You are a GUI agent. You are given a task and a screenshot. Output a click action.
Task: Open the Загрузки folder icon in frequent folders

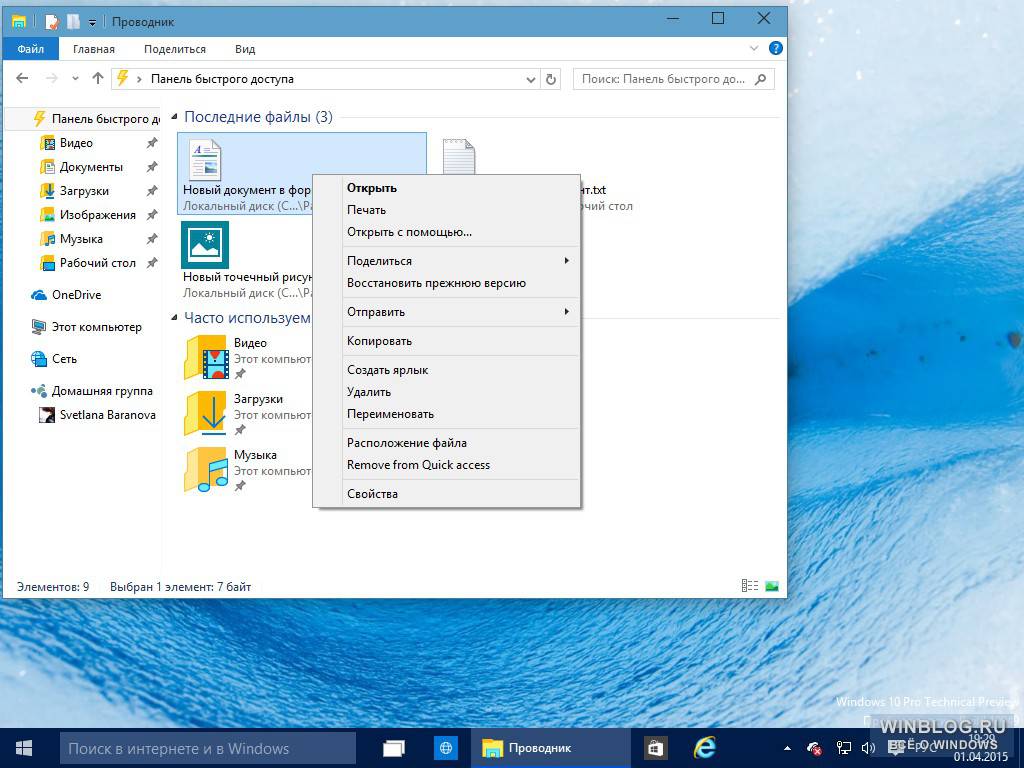pyautogui.click(x=206, y=413)
